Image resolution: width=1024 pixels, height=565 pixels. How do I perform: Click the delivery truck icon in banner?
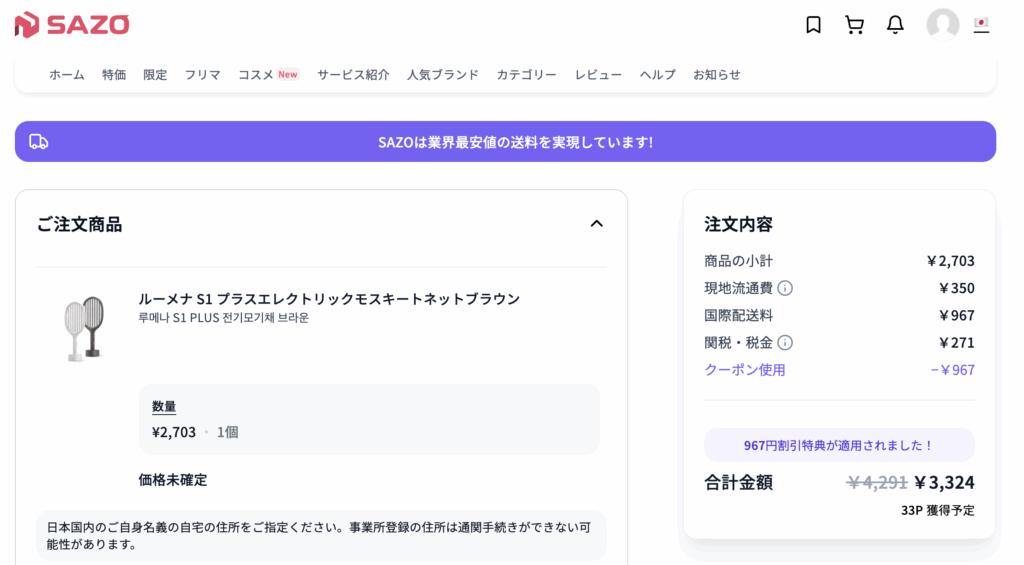[x=39, y=142]
